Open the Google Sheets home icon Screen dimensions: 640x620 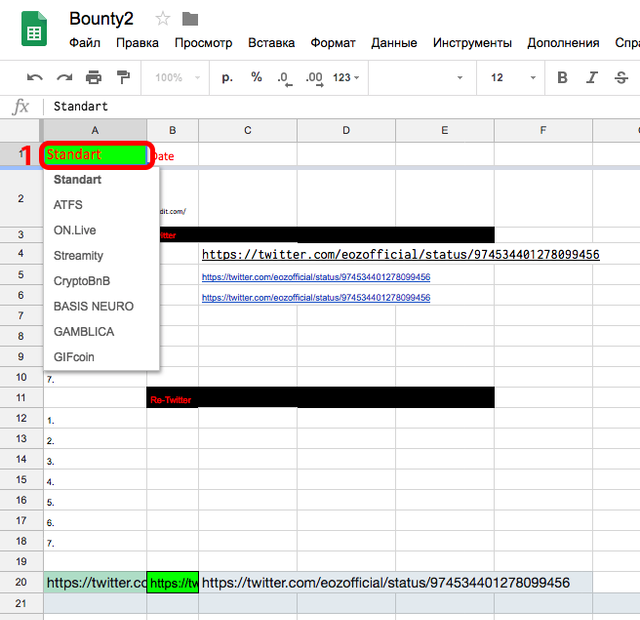34,29
